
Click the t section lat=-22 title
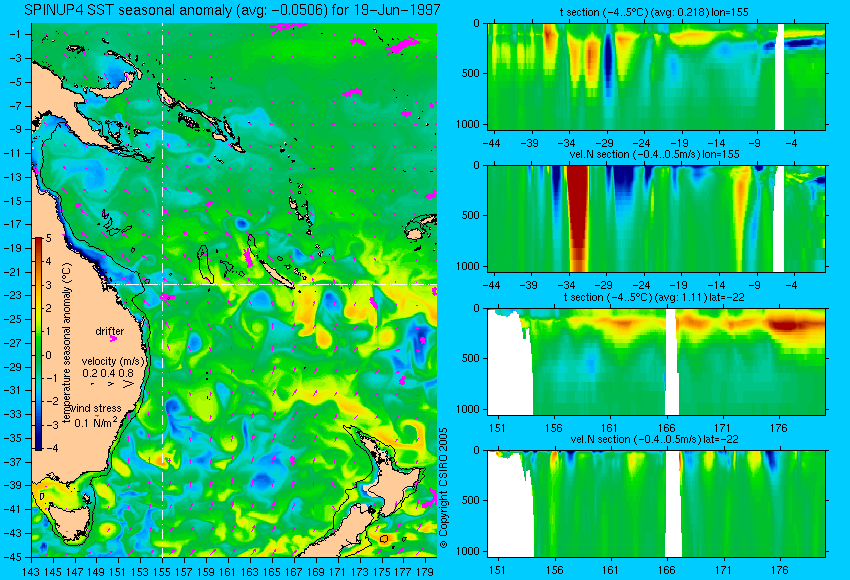pyautogui.click(x=654, y=297)
